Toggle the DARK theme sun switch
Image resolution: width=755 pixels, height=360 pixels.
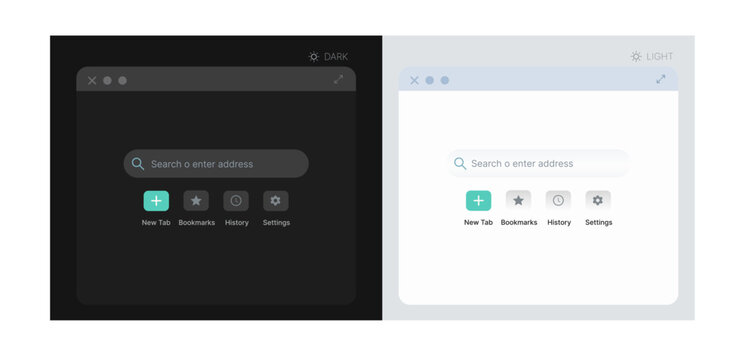point(314,57)
